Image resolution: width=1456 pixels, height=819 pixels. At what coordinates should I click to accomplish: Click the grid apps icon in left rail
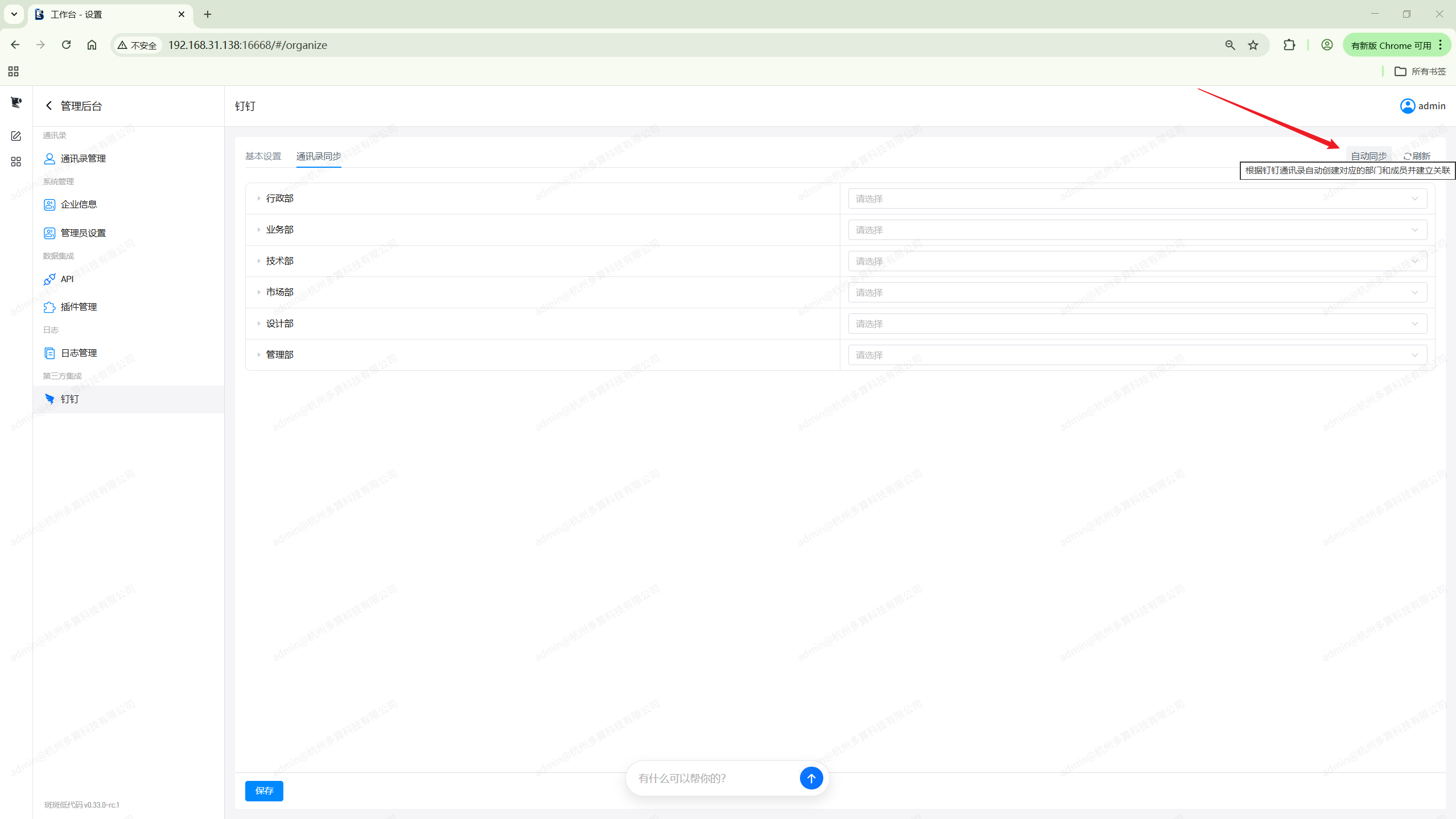[x=16, y=162]
